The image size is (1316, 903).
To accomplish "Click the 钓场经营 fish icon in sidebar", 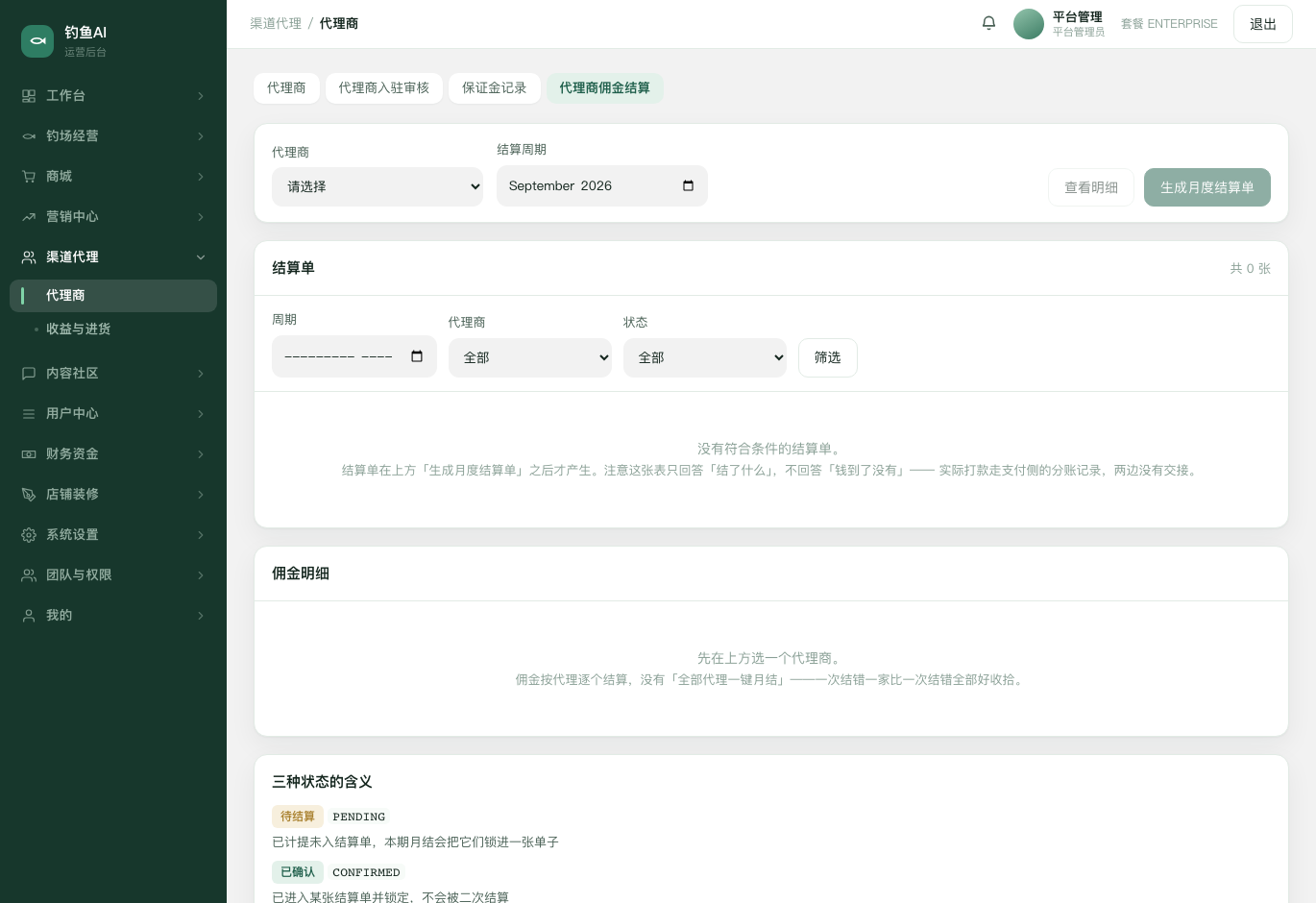I will 29,136.
